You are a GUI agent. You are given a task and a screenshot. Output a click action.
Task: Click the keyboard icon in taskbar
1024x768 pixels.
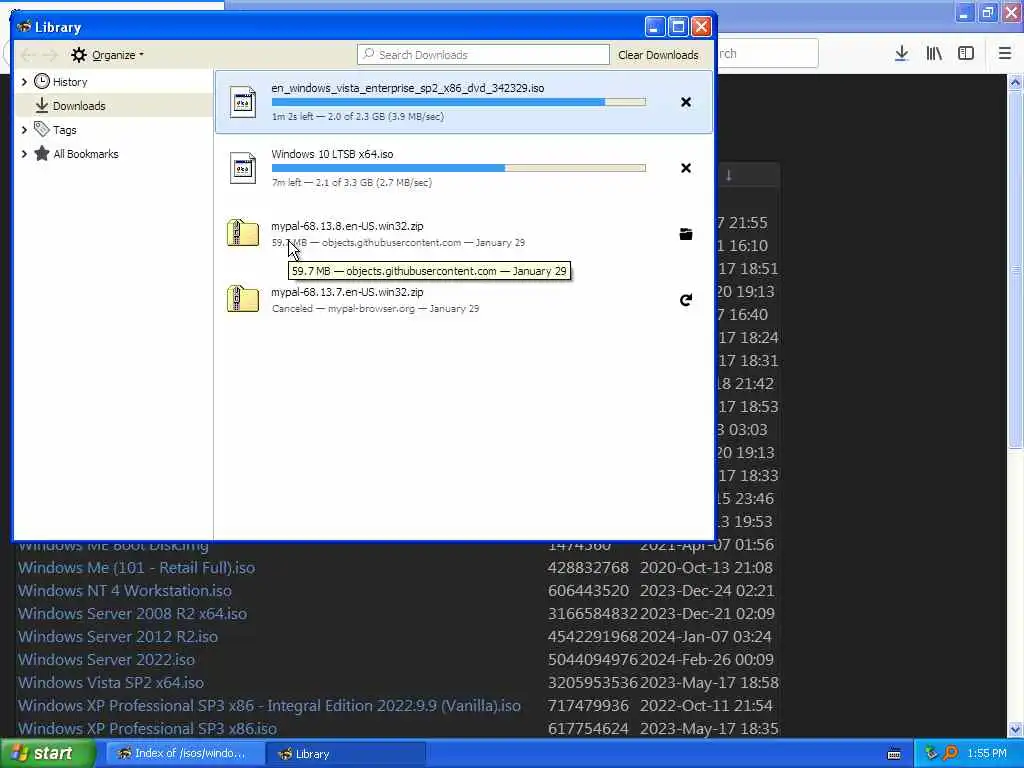pos(894,754)
